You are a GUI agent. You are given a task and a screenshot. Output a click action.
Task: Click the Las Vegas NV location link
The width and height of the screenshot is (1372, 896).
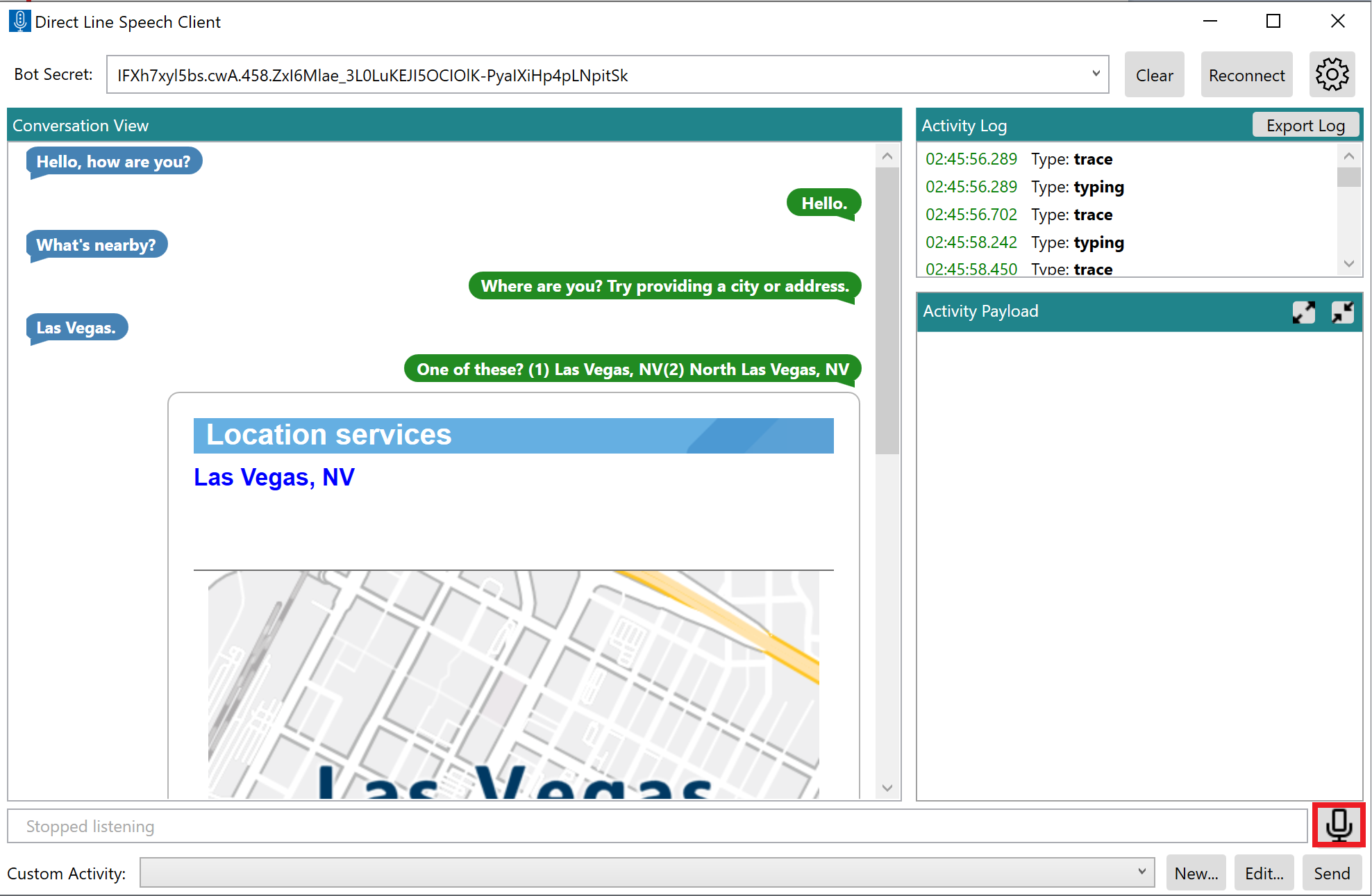click(274, 476)
